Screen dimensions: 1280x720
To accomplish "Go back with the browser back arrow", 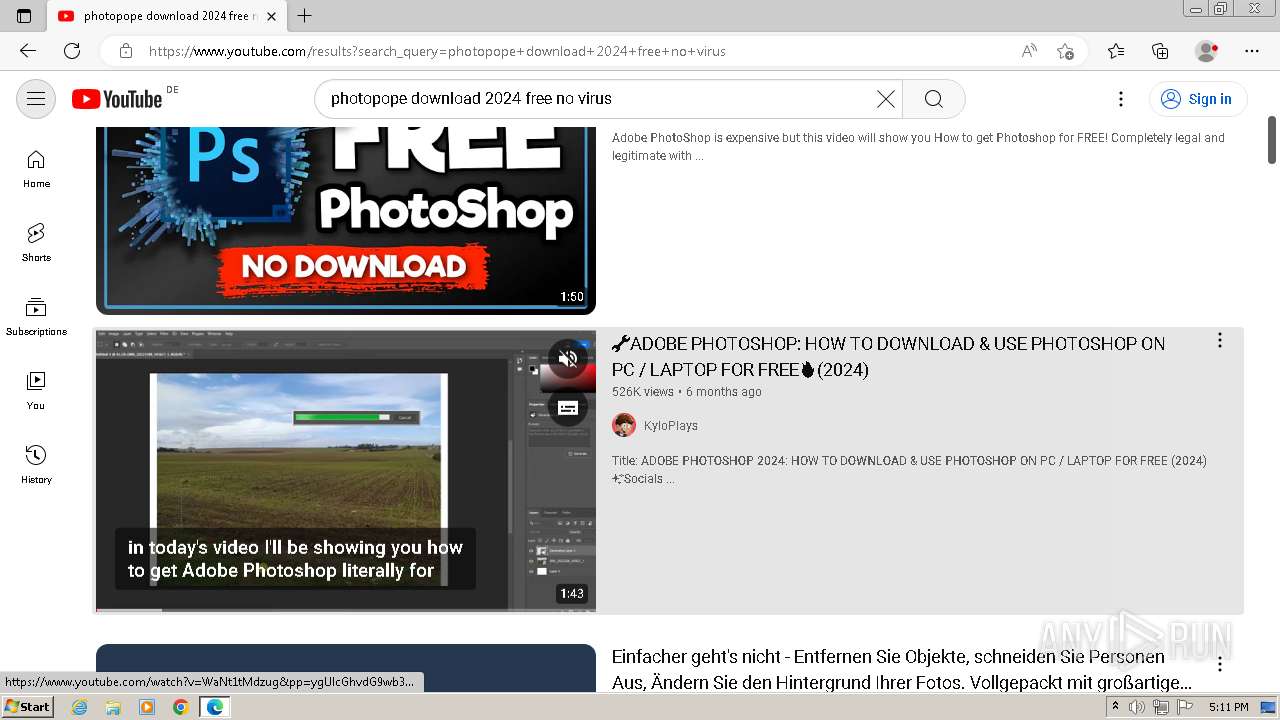I will (28, 51).
